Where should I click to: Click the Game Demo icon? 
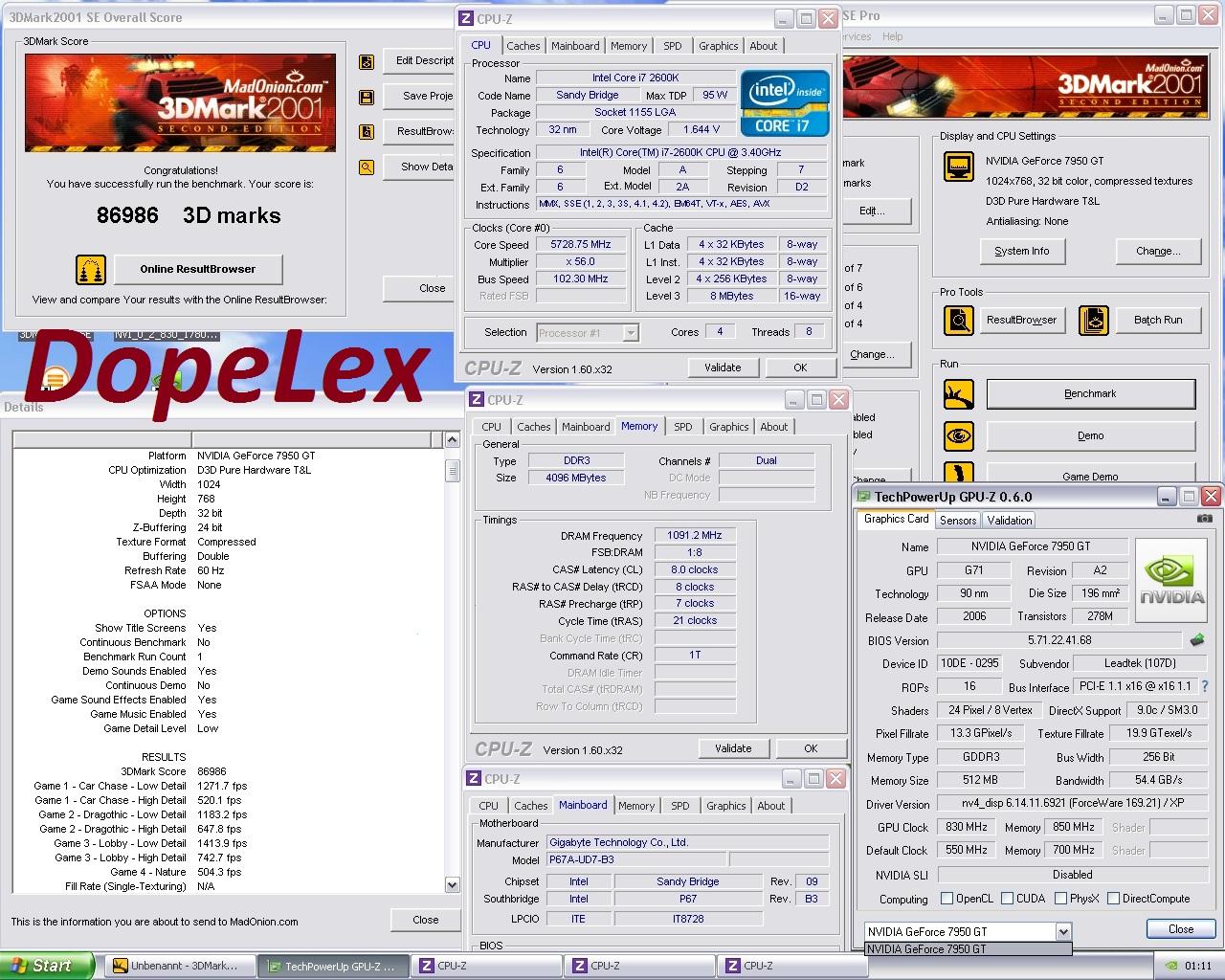coord(959,474)
